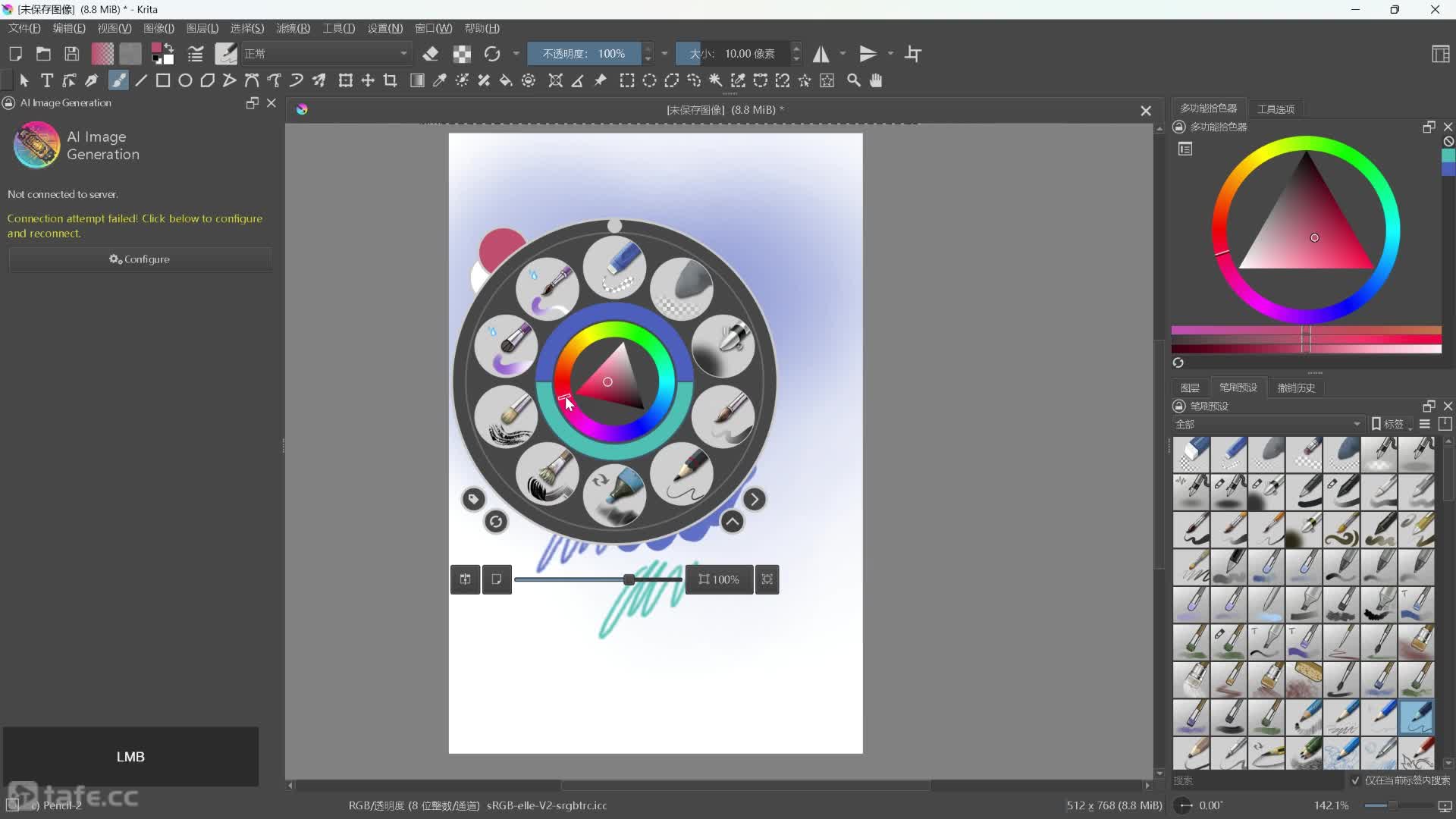Open the 标签 tag menu button

(1392, 424)
